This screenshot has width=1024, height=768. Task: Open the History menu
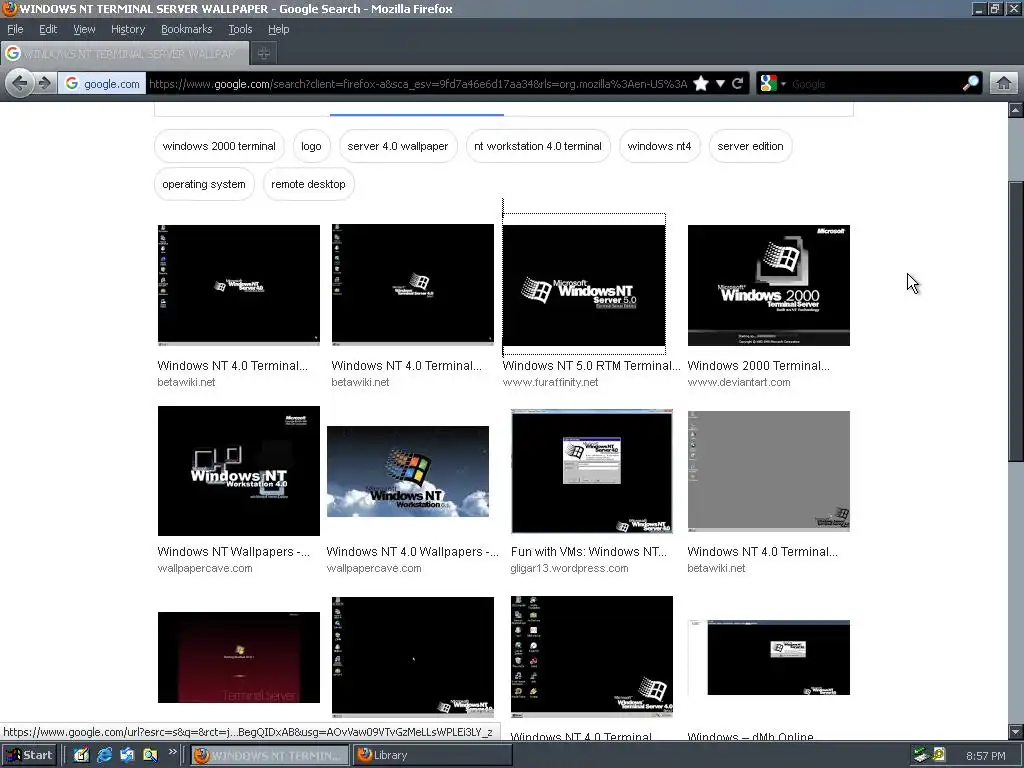click(x=127, y=29)
